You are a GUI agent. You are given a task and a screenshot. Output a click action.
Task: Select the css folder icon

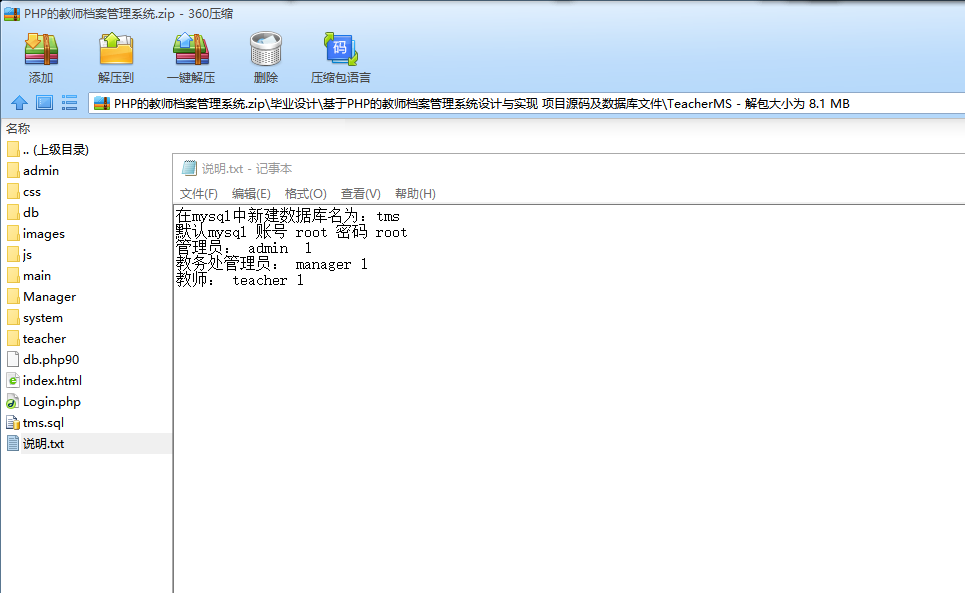pyautogui.click(x=13, y=191)
